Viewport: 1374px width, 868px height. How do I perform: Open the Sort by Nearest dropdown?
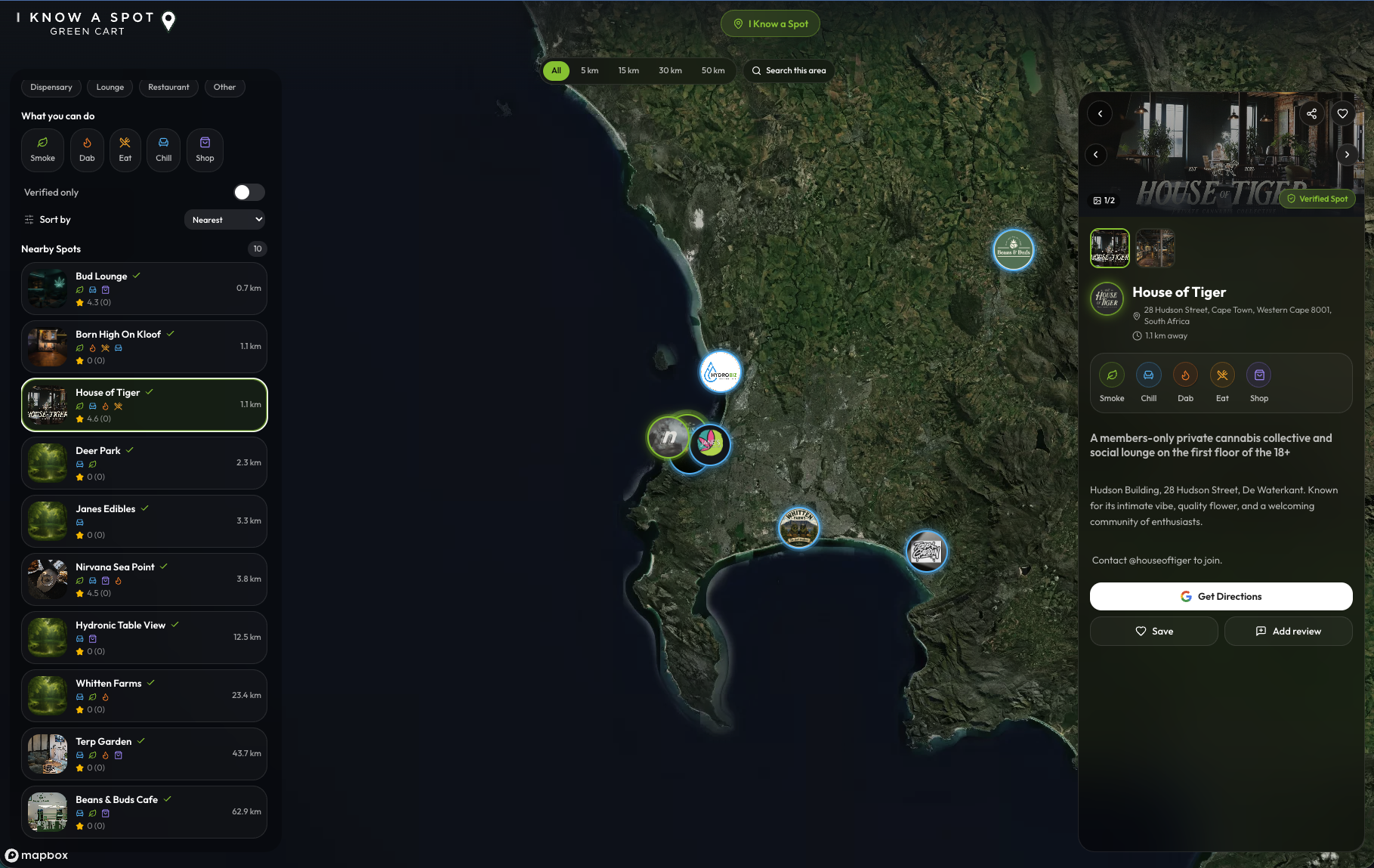pos(224,220)
